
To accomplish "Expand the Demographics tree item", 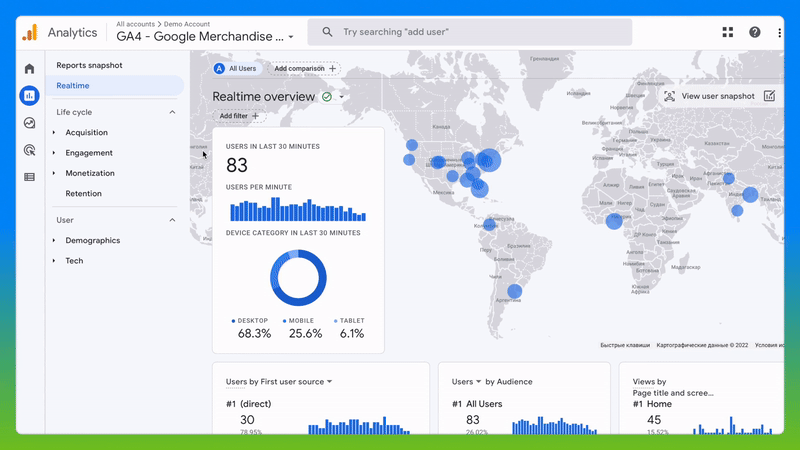I will coord(54,240).
